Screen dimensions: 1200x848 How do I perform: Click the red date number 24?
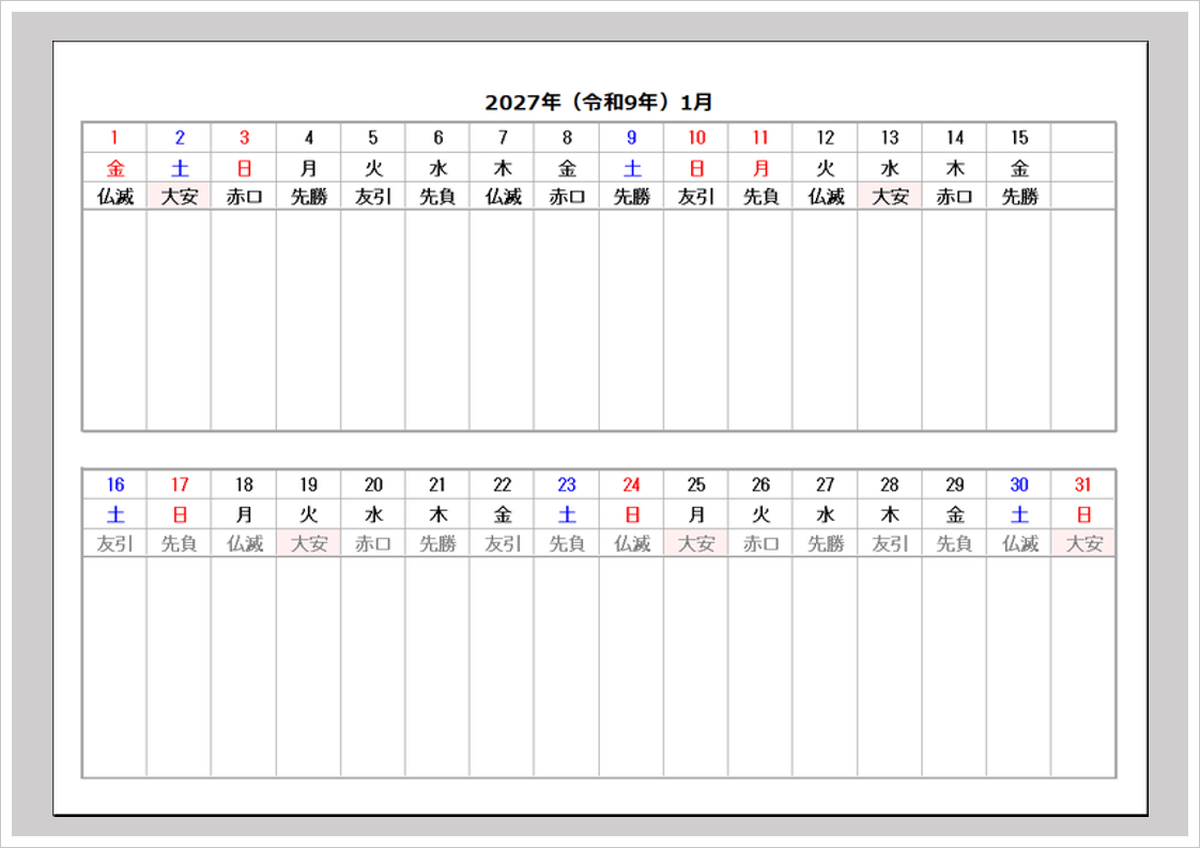click(x=631, y=485)
